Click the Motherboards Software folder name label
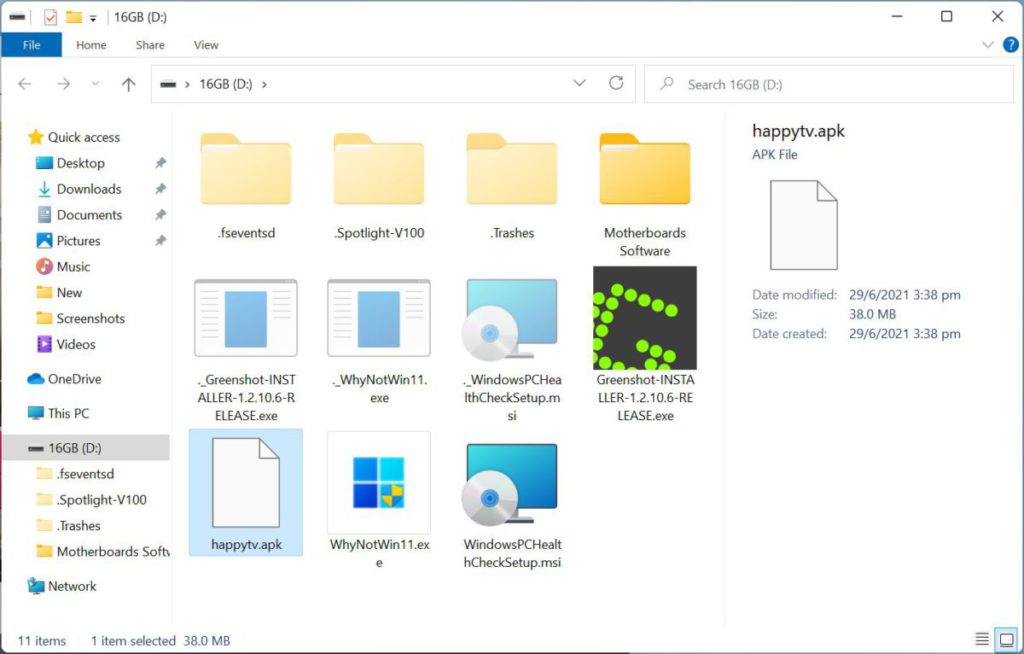 tap(645, 242)
